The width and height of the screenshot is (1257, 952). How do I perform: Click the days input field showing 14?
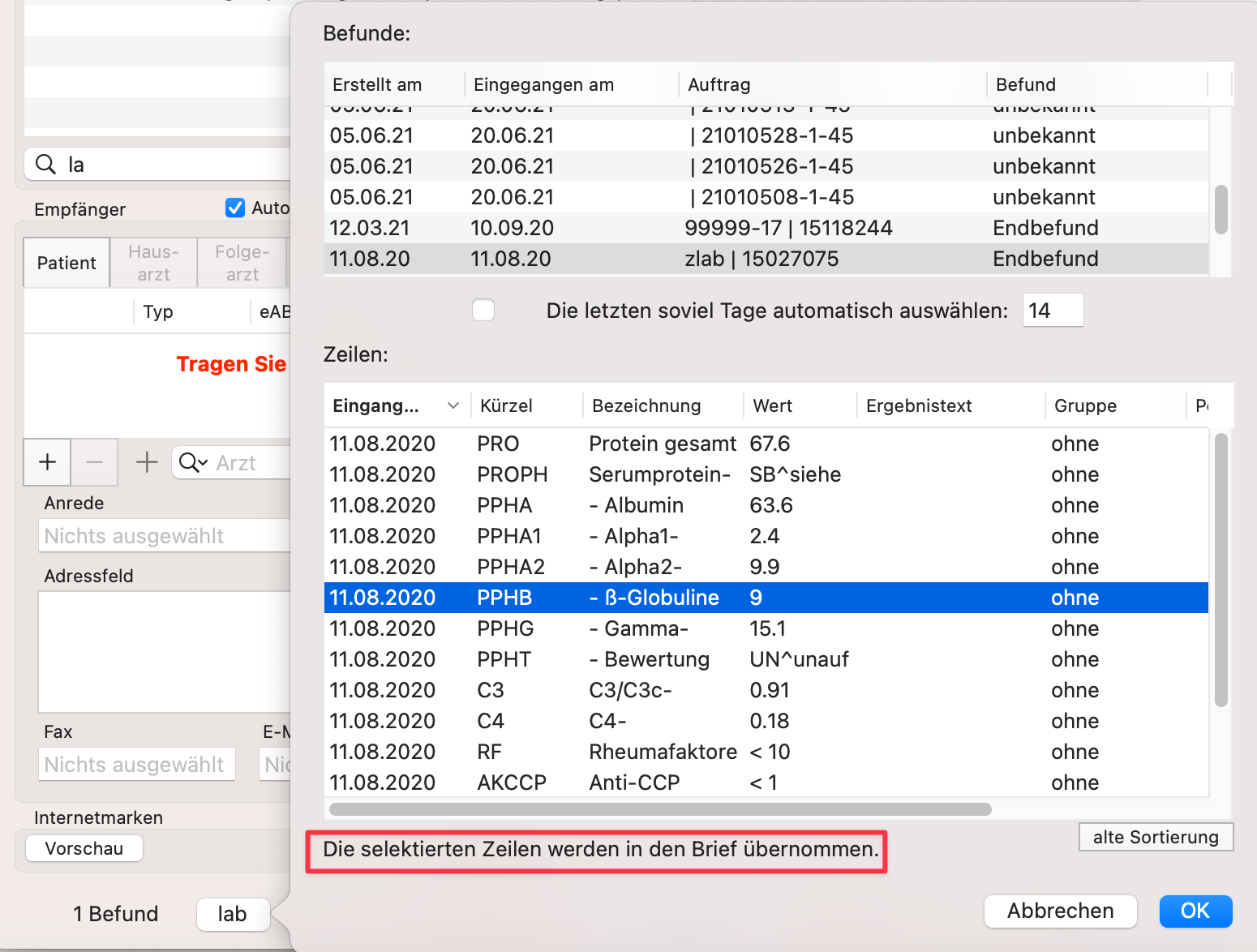(x=1053, y=310)
